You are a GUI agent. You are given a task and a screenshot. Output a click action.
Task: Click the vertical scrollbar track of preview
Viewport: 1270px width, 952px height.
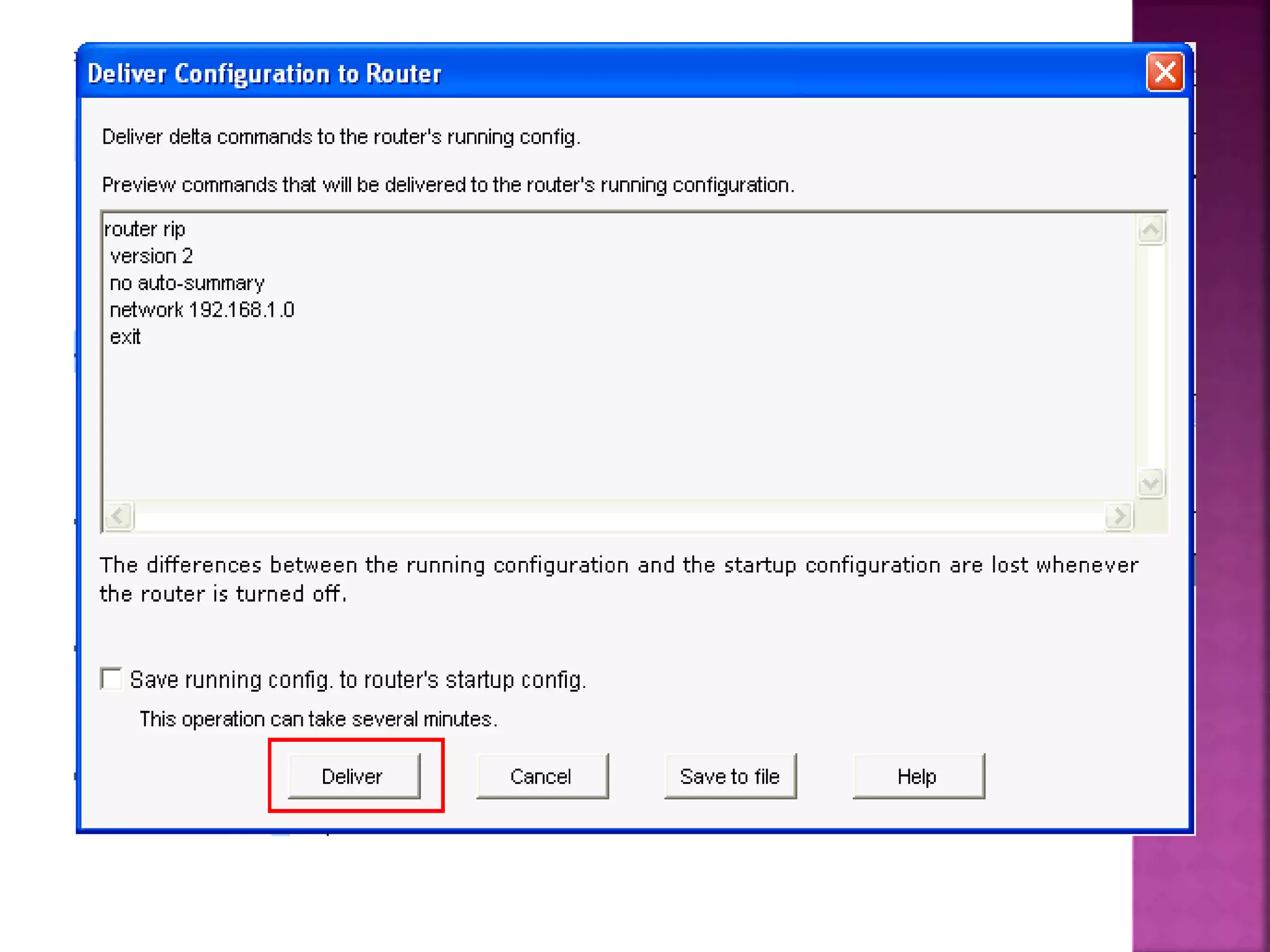click(x=1150, y=356)
